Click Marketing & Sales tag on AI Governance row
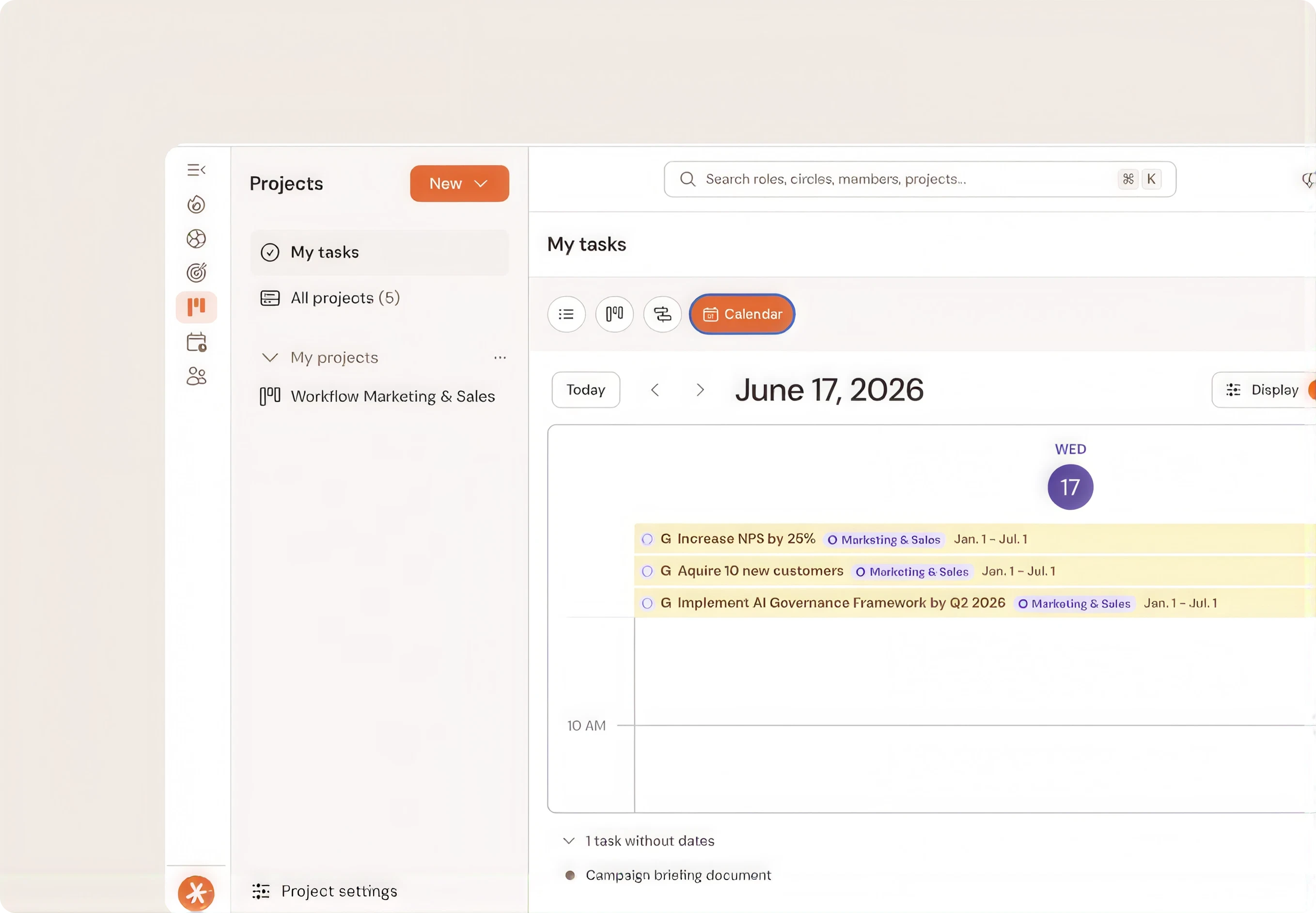Image resolution: width=1316 pixels, height=913 pixels. click(1075, 603)
